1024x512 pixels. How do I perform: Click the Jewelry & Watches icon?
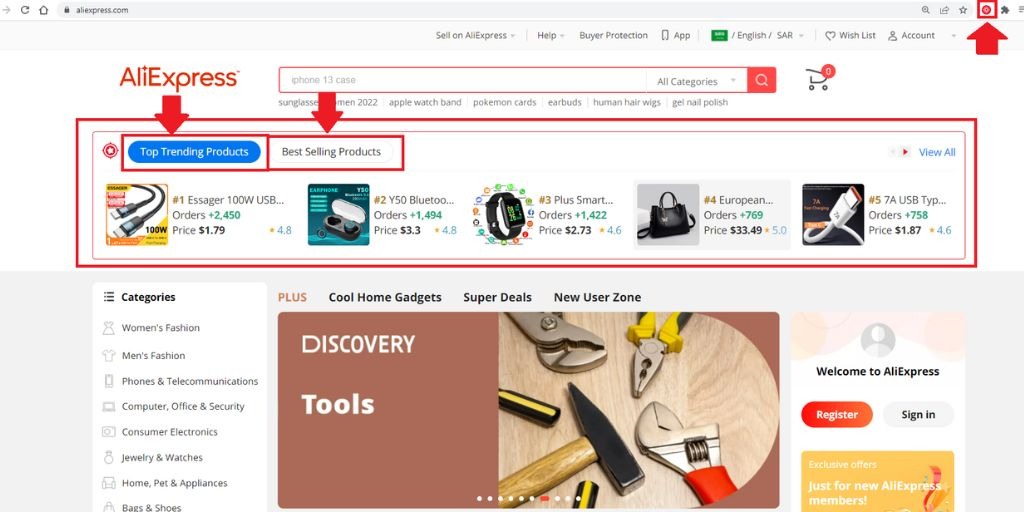click(108, 457)
